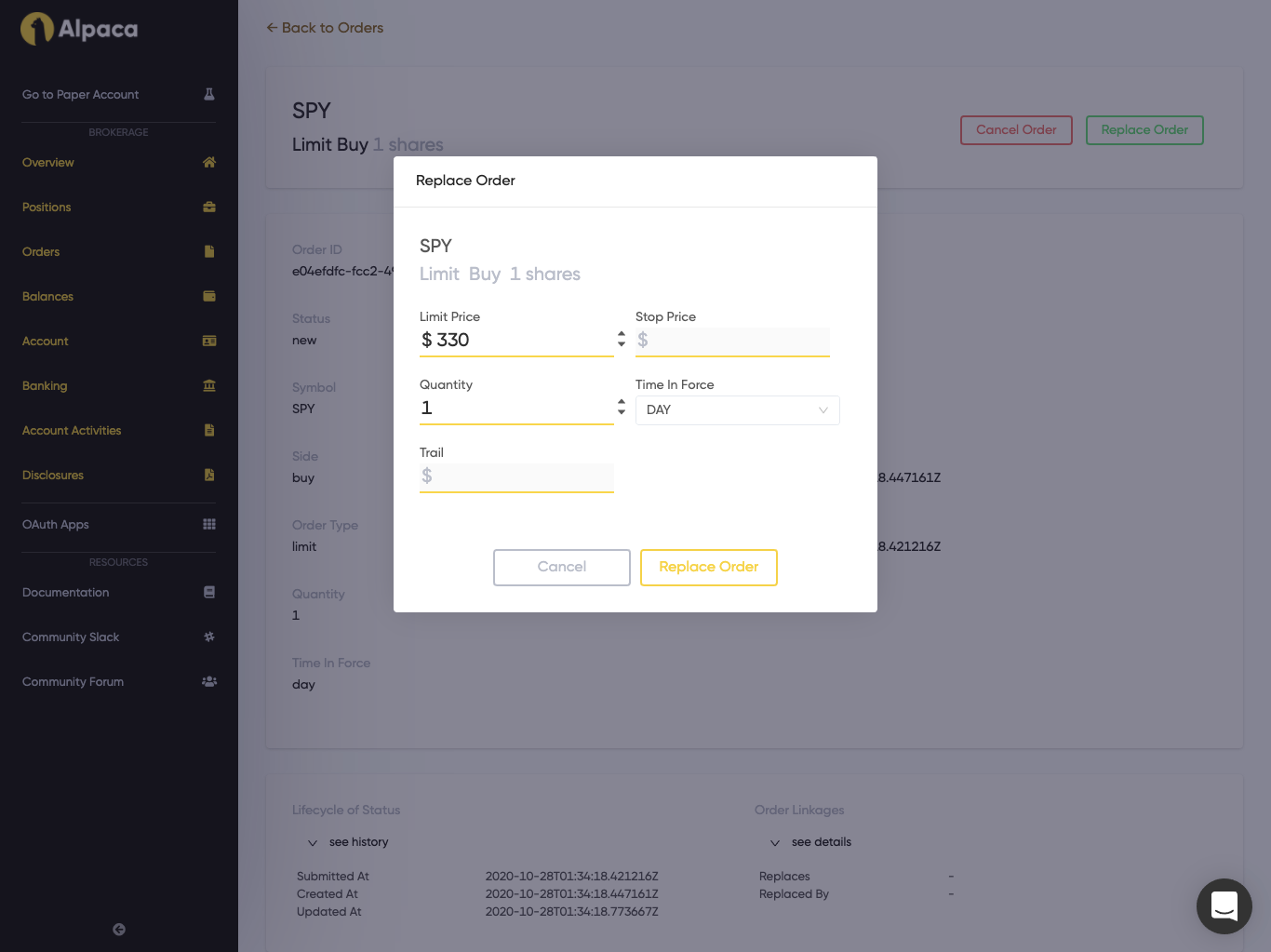
Task: Click the Updated At timestamp value
Action: (x=572, y=912)
